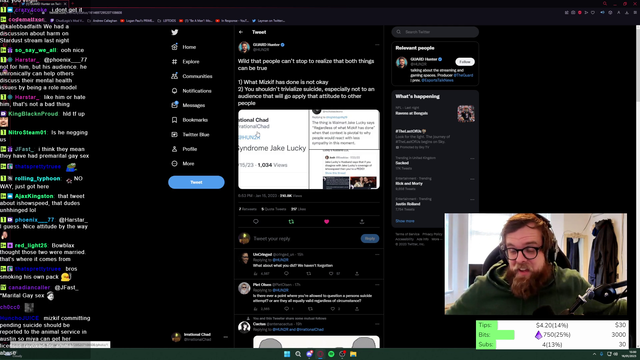Toggle retweet on the main tweet
Screen dimensions: 640x360
[291, 222]
